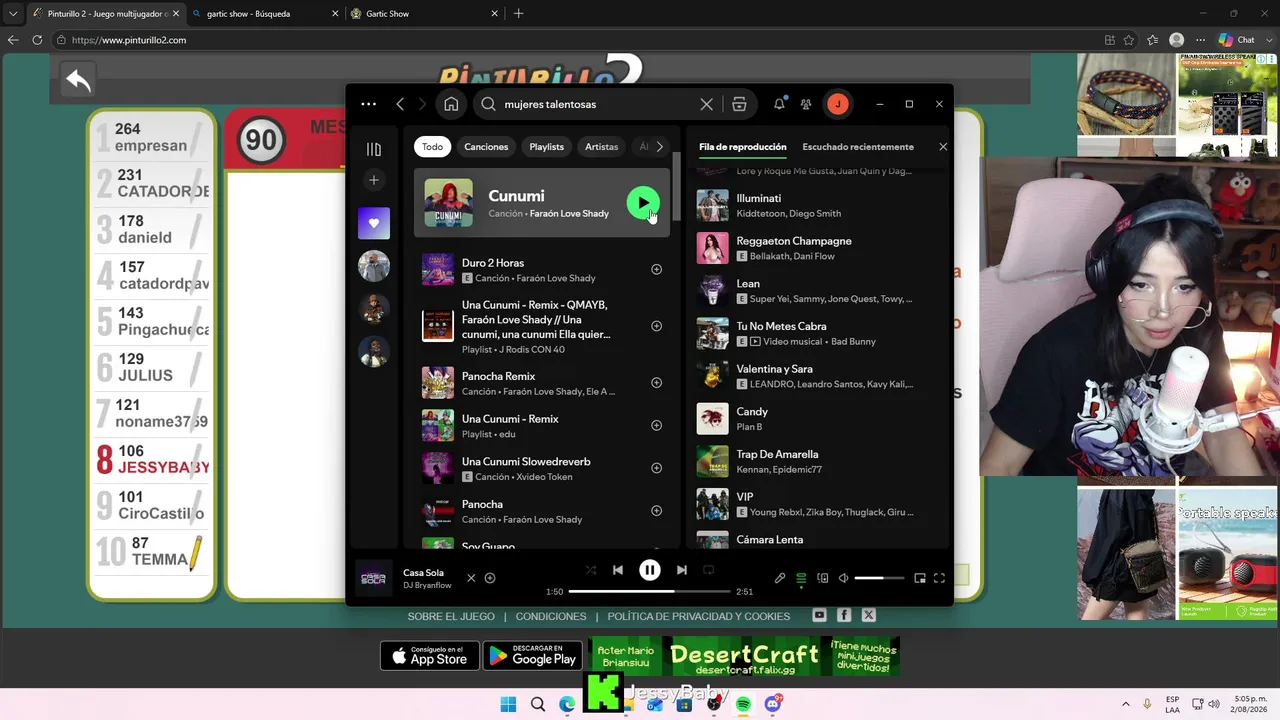Filter results by Todo
The height and width of the screenshot is (720, 1280).
432,147
